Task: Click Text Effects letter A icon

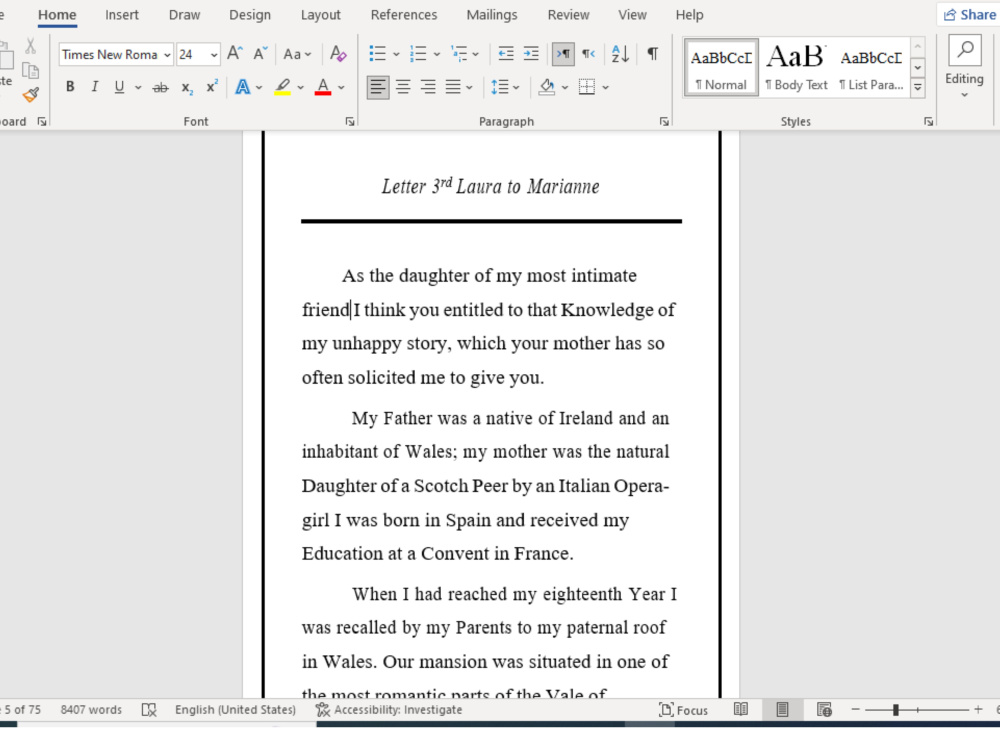Action: click(x=242, y=87)
